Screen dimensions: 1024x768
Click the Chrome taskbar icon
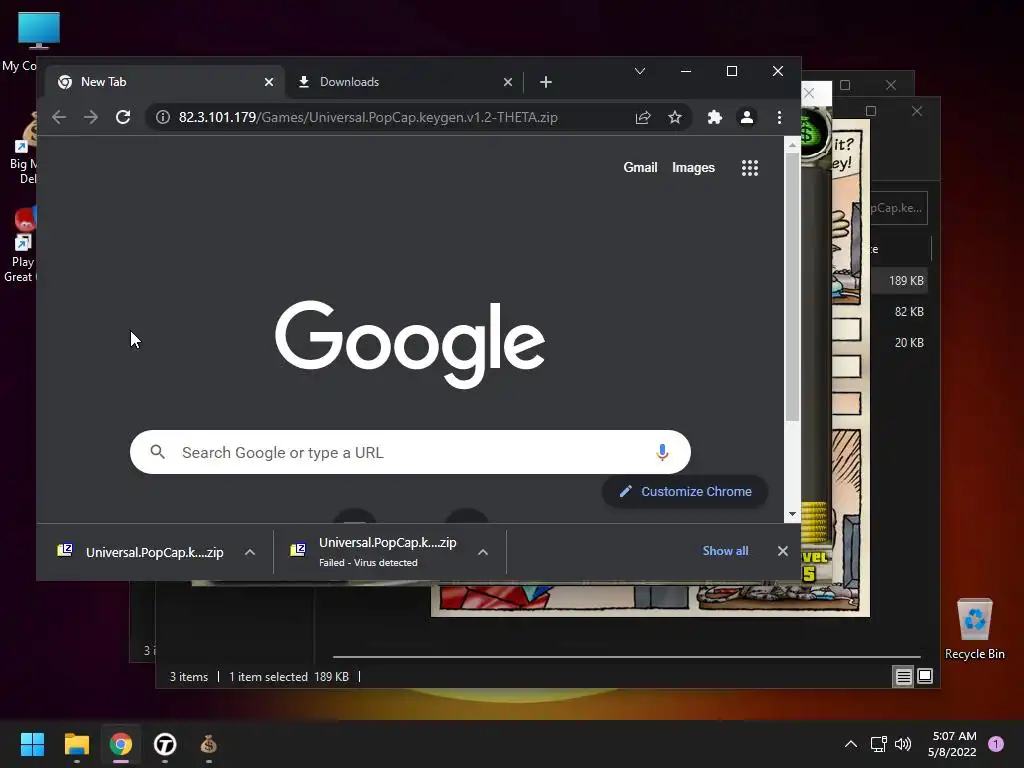tap(121, 744)
